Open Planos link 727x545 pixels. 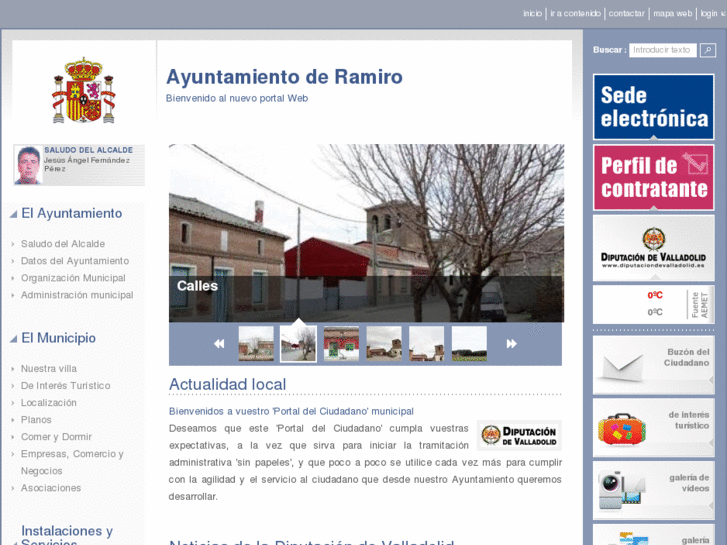pyautogui.click(x=36, y=420)
